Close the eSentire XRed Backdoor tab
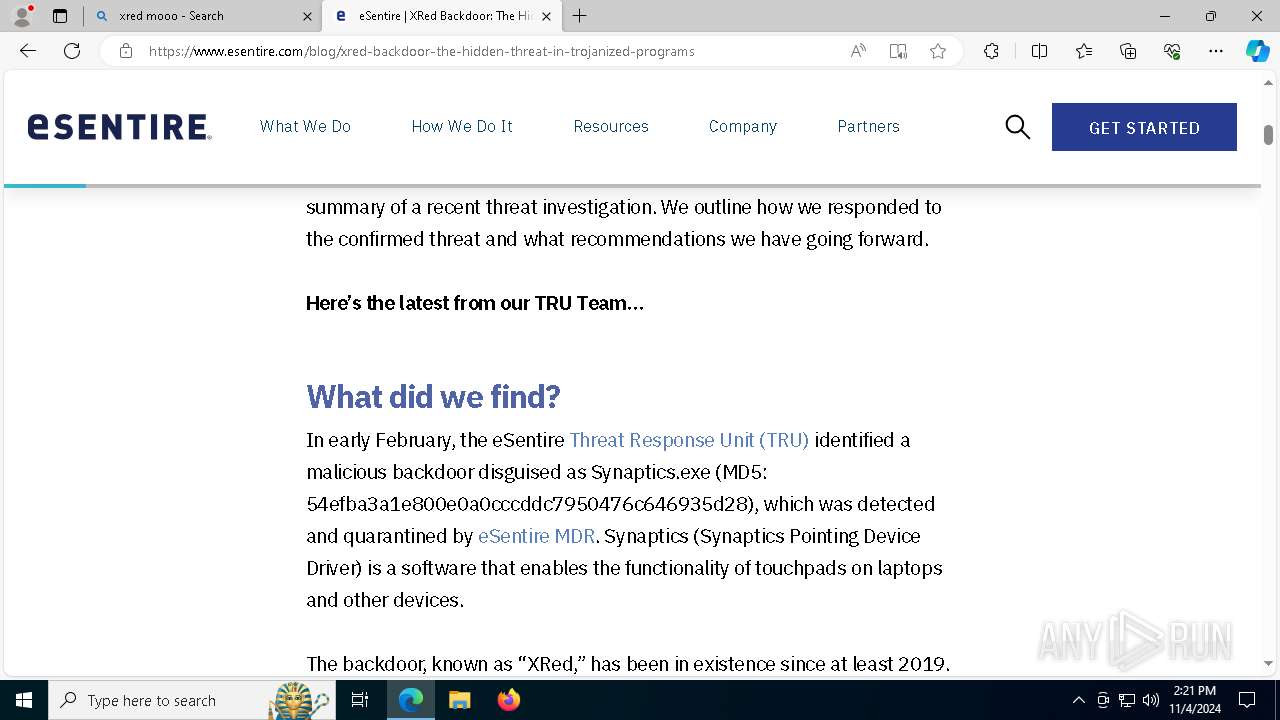1280x720 pixels. click(547, 16)
